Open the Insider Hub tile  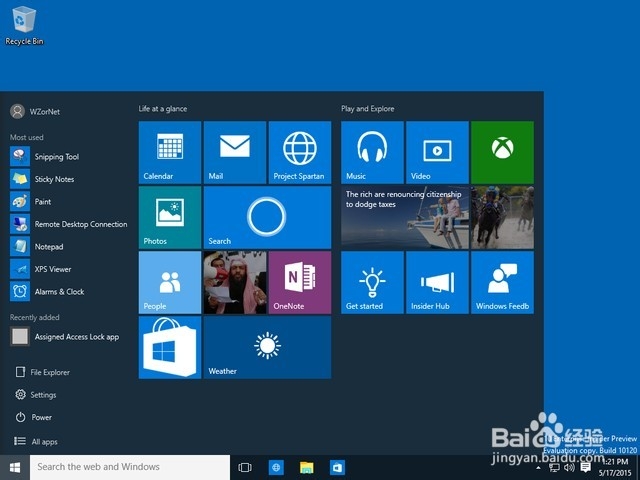point(437,282)
